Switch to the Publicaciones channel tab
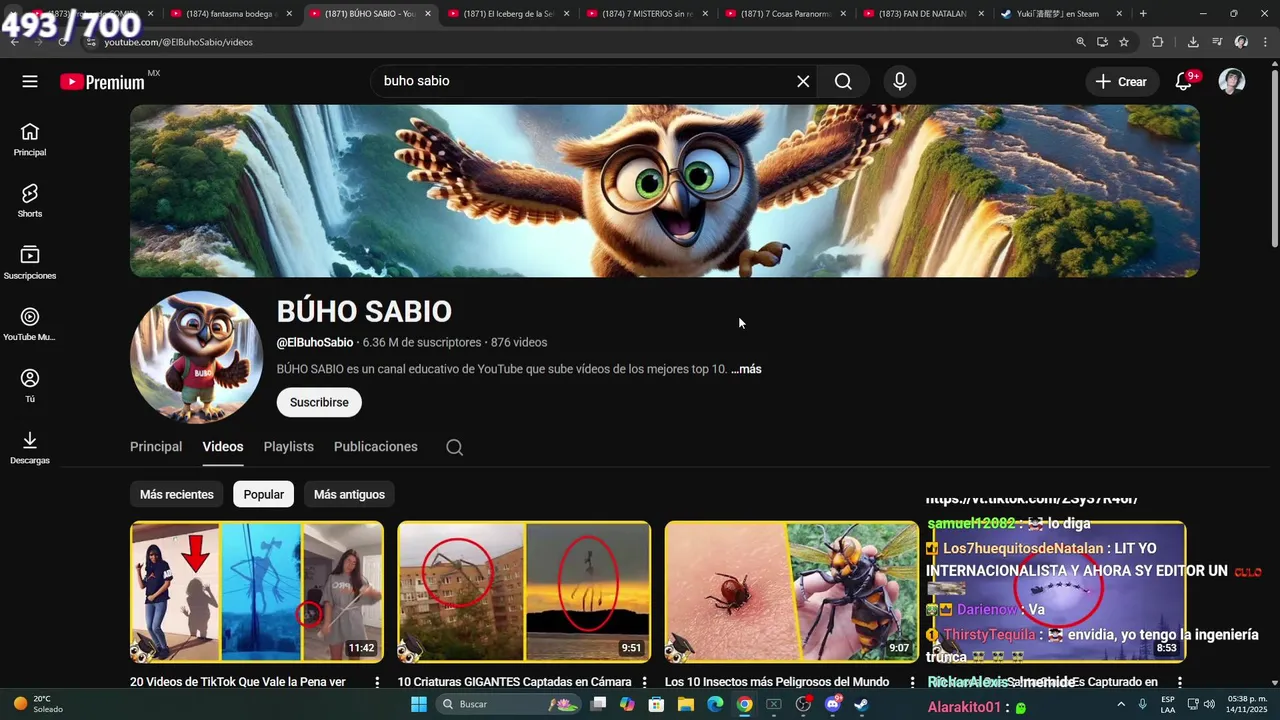The image size is (1280, 720). click(376, 447)
